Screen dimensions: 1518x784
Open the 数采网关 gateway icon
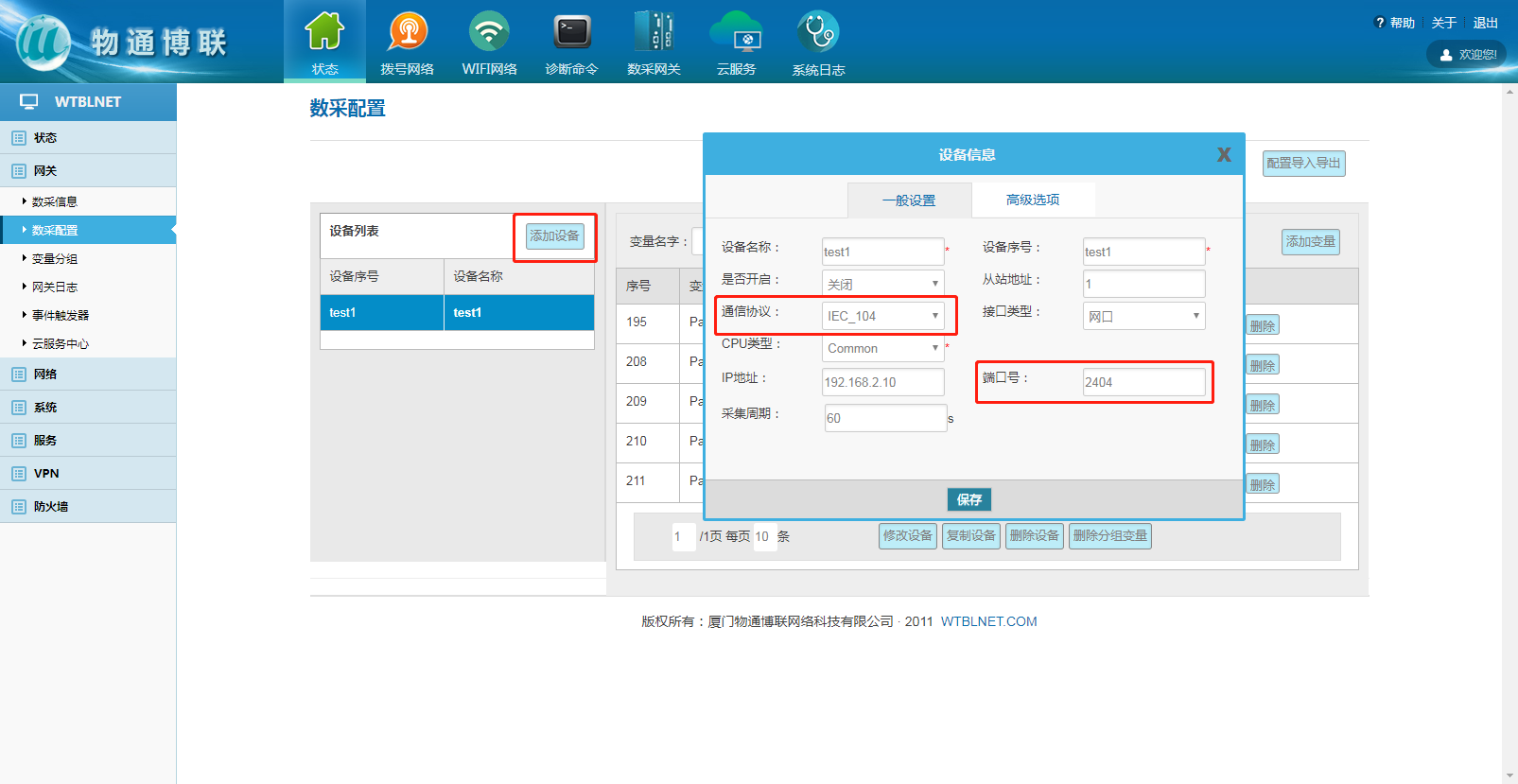click(x=654, y=33)
